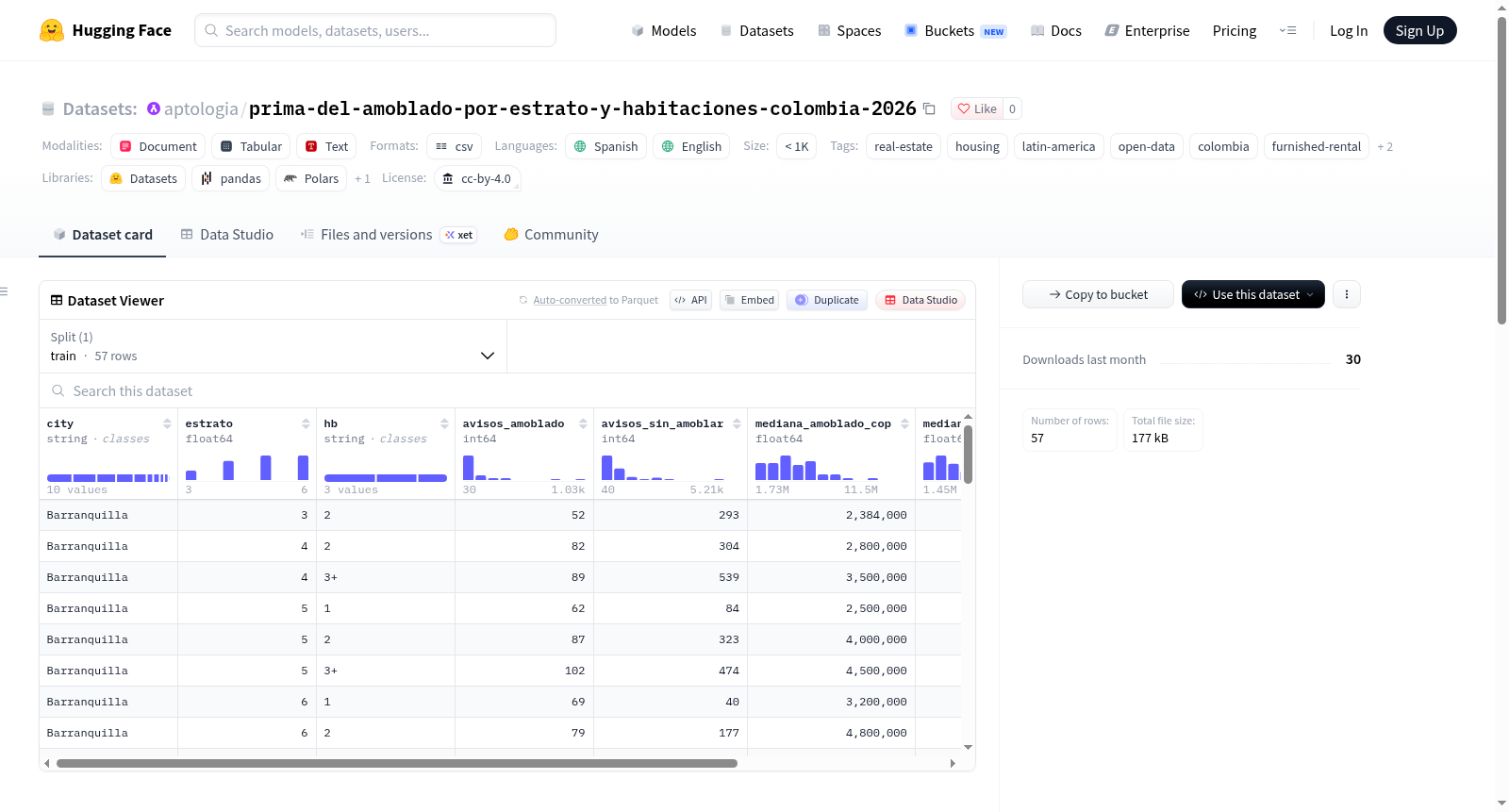This screenshot has height=812, width=1509.
Task: Open the Use this dataset dropdown
Action: pos(1253,294)
